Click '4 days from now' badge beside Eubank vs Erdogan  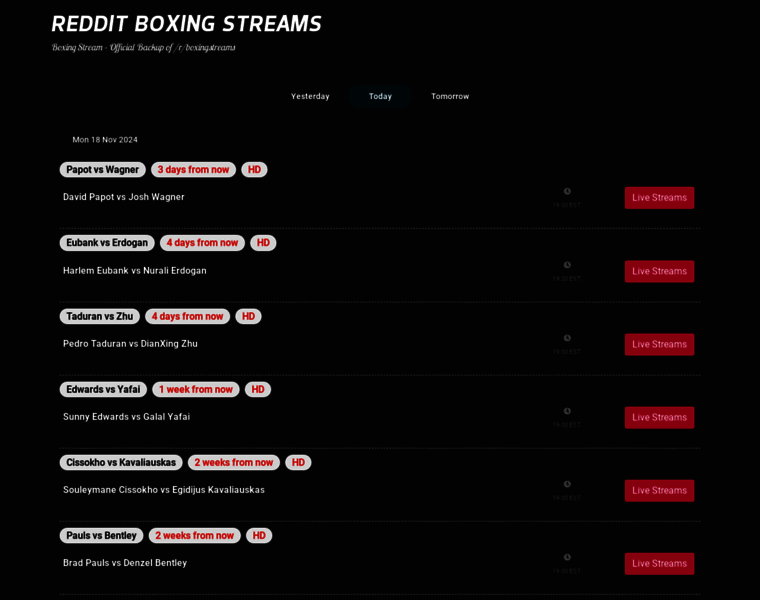pos(203,243)
